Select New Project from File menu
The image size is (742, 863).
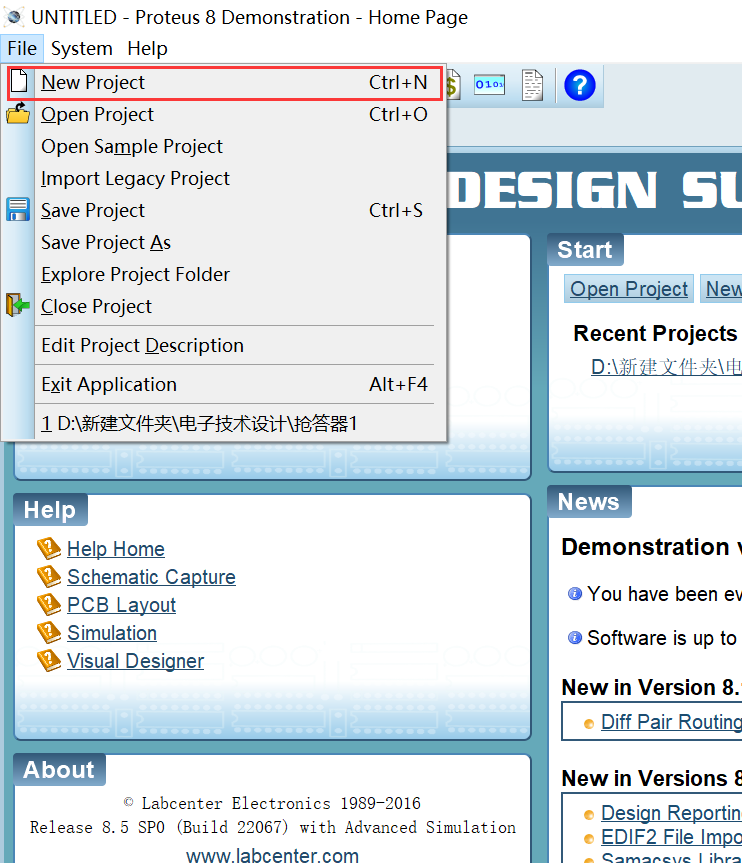pos(225,83)
